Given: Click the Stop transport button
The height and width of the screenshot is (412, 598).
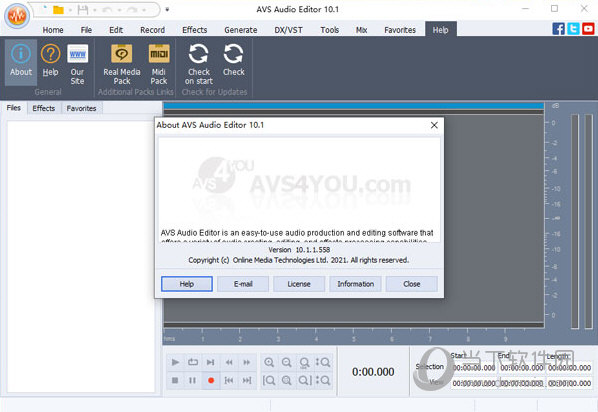Looking at the screenshot, I should tap(175, 380).
